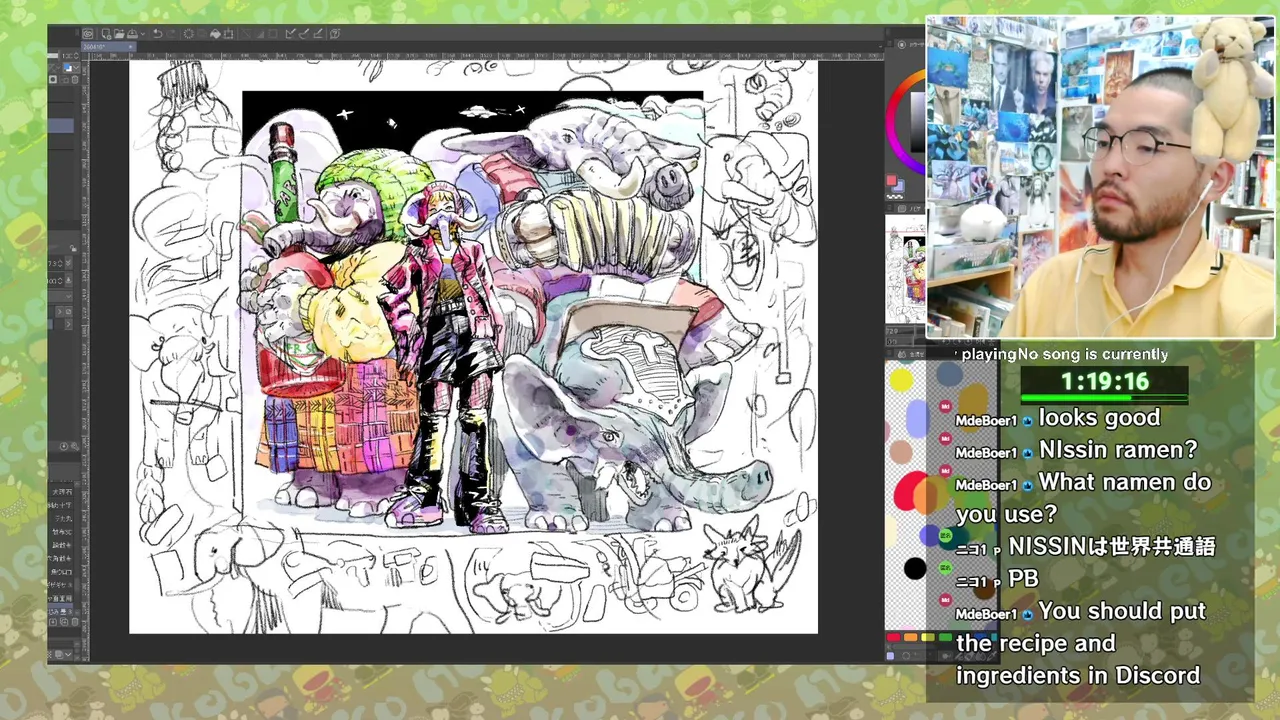Expand the dropdown beside the left color indicator
This screenshot has width=1280, height=720.
tap(76, 68)
